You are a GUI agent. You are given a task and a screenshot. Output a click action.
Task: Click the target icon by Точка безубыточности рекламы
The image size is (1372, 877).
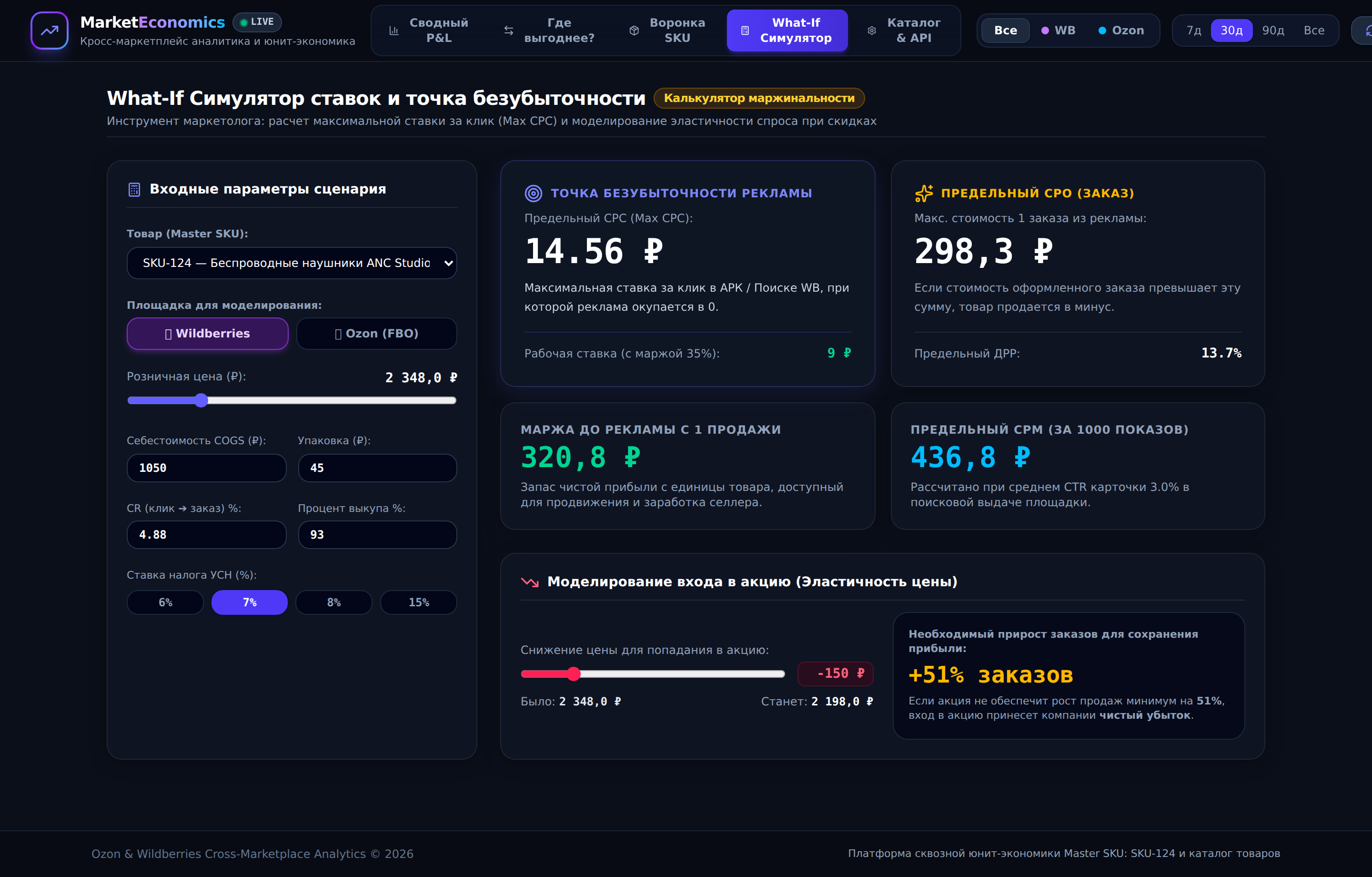[533, 194]
